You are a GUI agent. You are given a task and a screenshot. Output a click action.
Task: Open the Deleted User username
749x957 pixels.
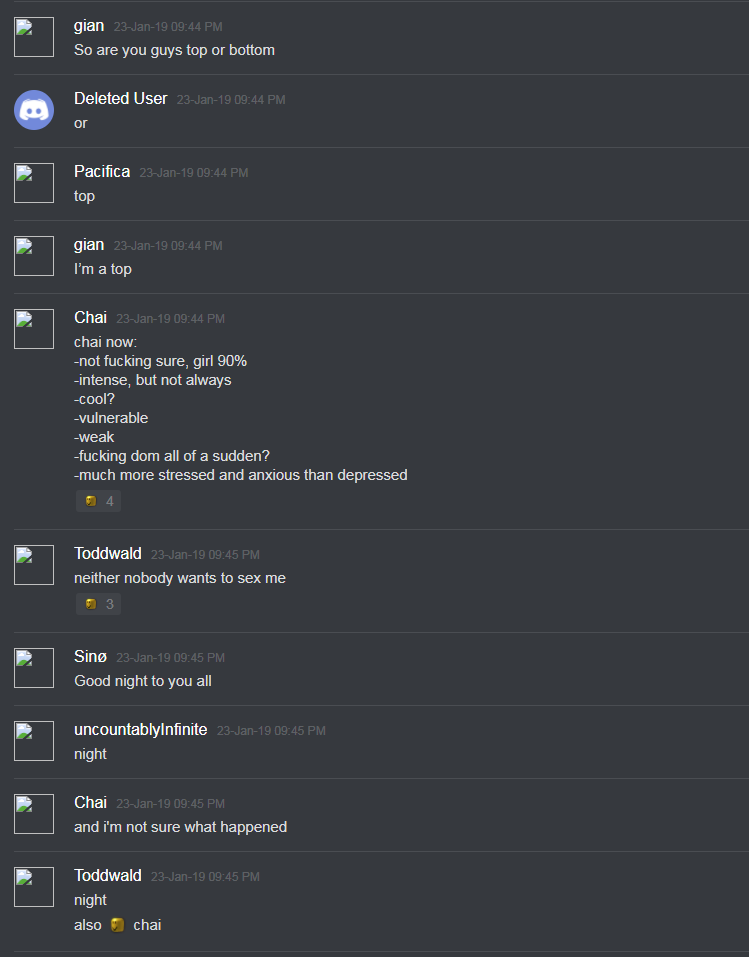pos(120,98)
